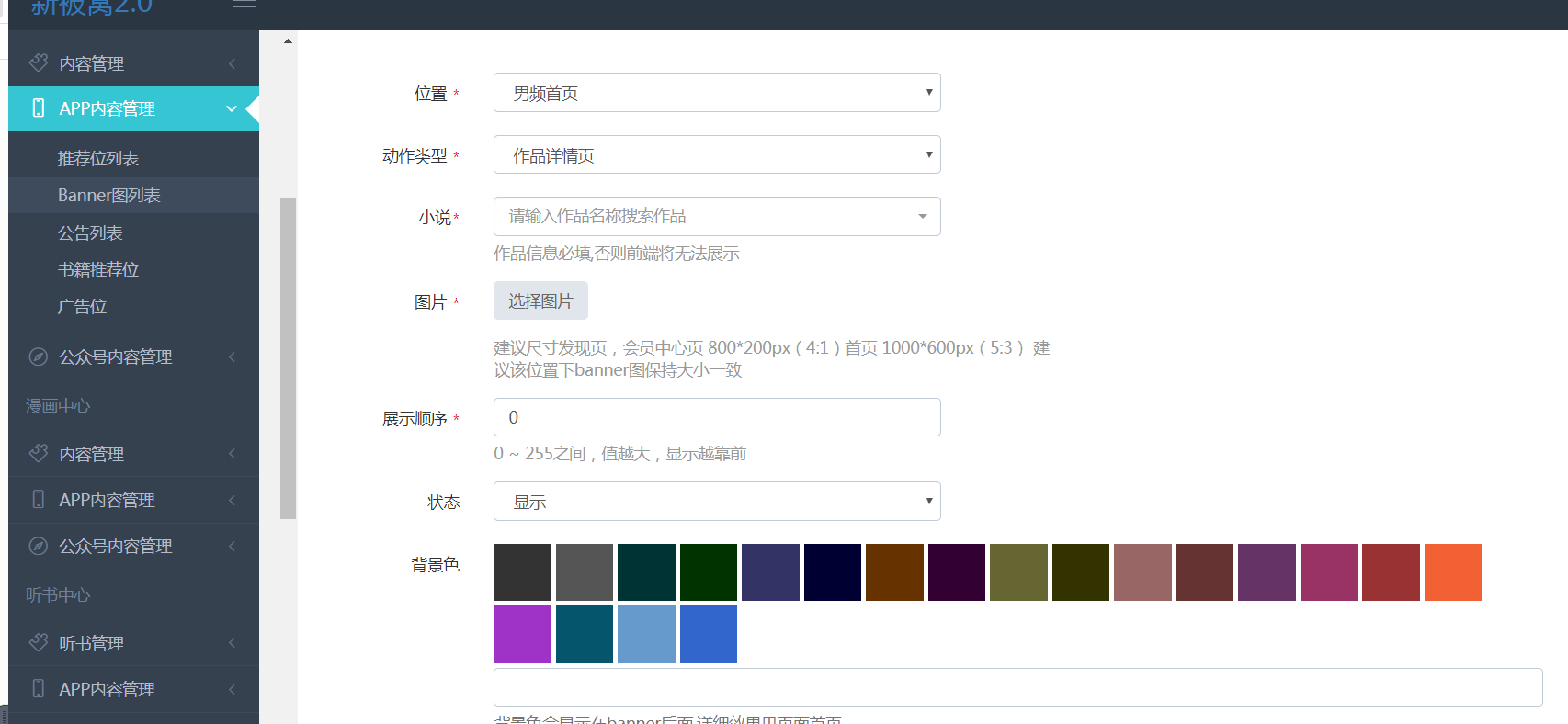Expand chevron of 内容管理 under 漫画中心

tap(232, 453)
